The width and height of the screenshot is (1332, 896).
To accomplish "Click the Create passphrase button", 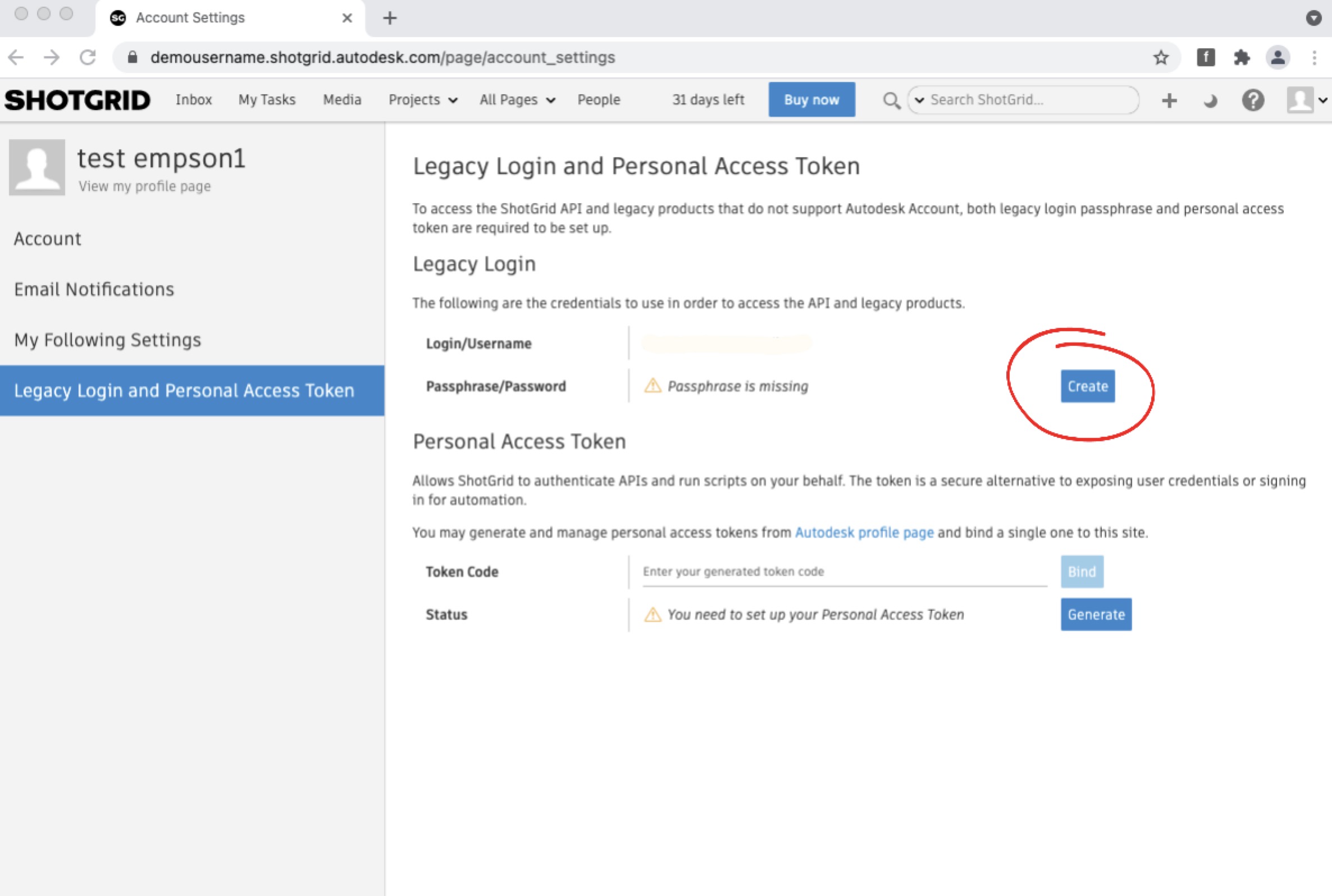I will pos(1087,386).
